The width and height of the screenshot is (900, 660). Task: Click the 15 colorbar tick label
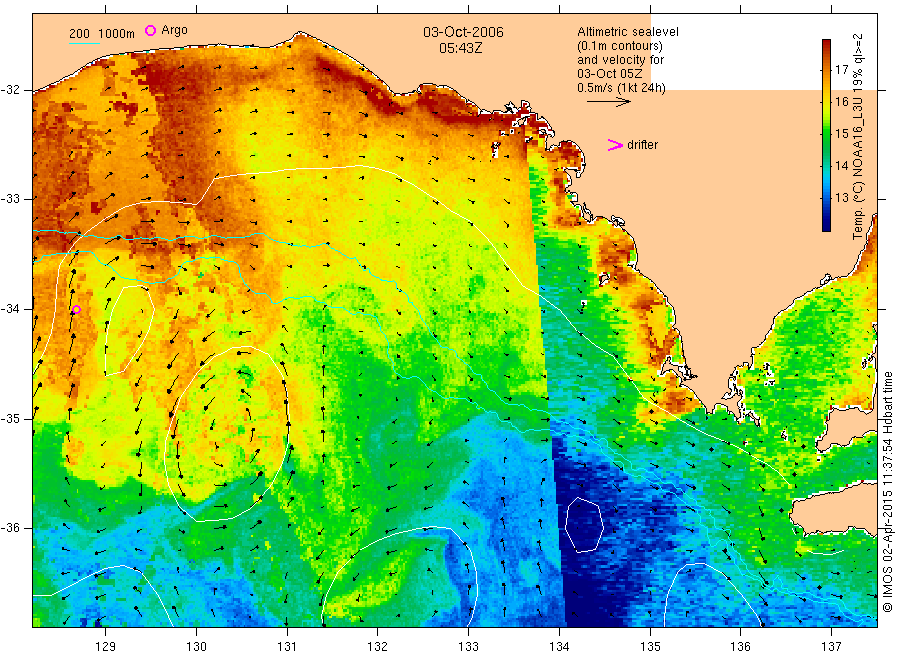pos(841,134)
